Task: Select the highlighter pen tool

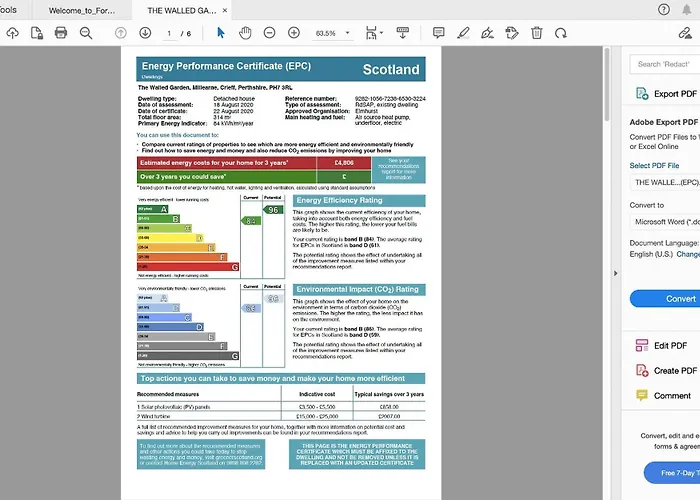Action: point(462,33)
